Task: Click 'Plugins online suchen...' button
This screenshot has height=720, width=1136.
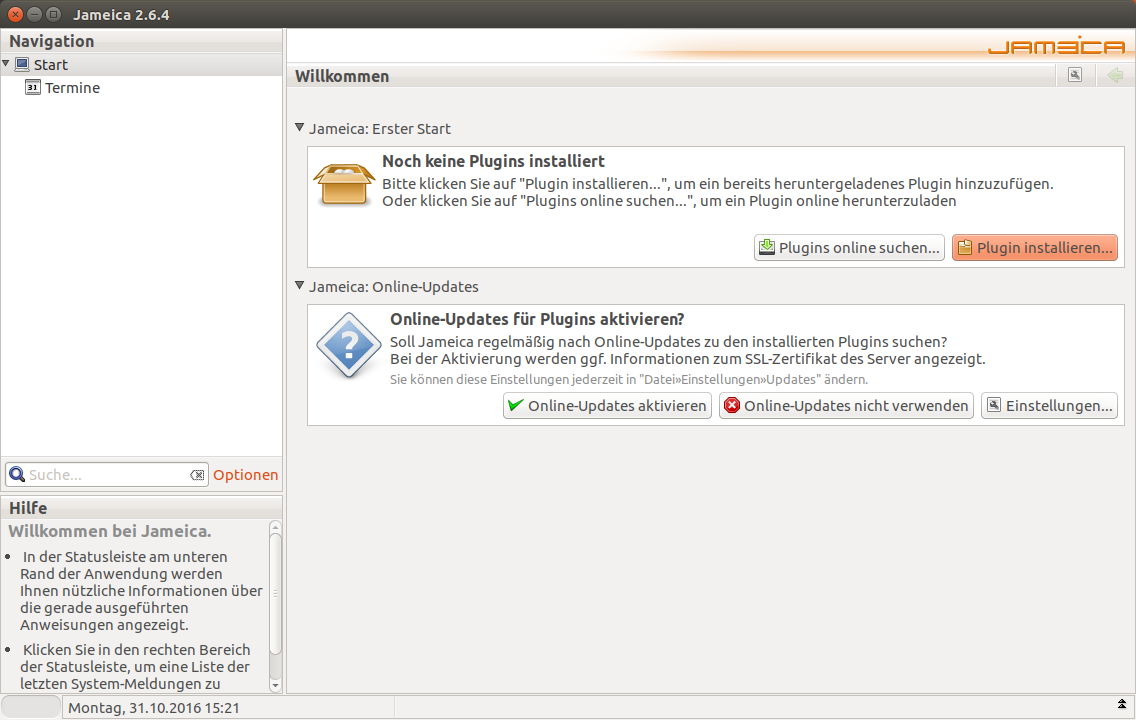Action: pyautogui.click(x=849, y=248)
